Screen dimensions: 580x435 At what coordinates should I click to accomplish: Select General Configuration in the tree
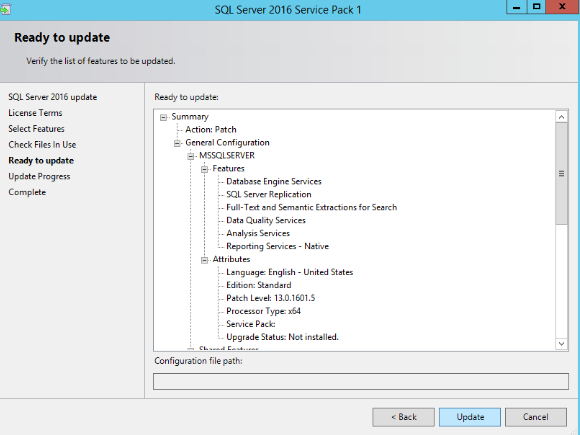[227, 142]
